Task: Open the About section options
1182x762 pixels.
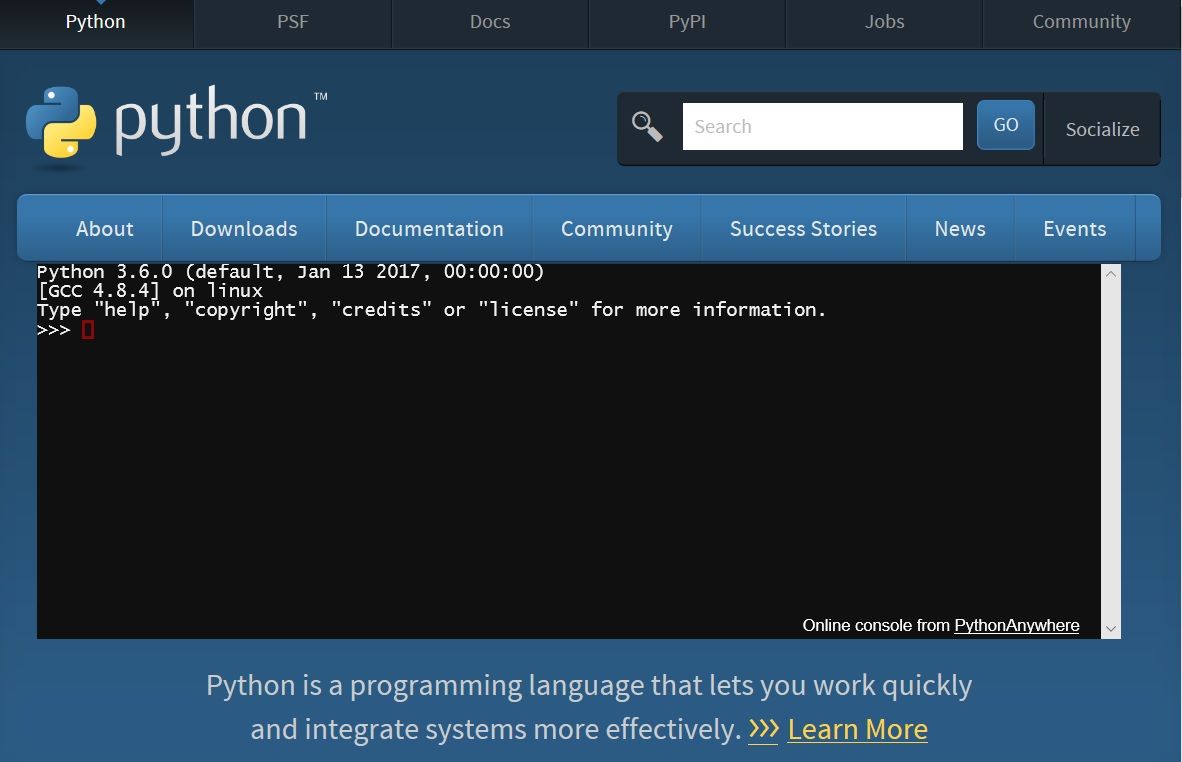Action: point(104,228)
